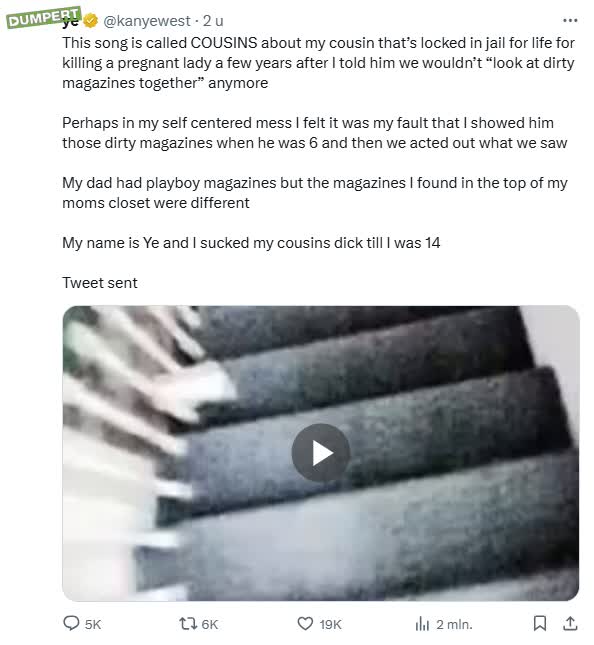Share the tweet via upload arrow icon
Screen dimensions: 594x645
570,623
